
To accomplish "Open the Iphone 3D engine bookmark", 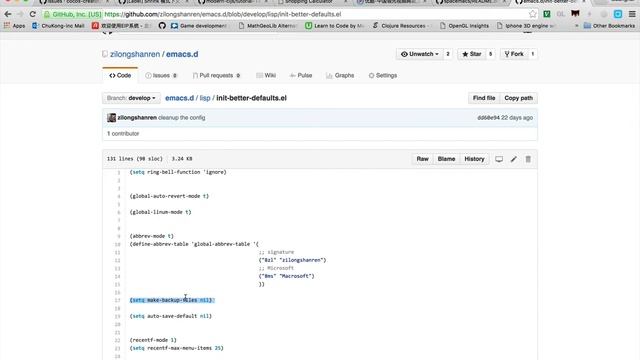I will click(526, 26).
